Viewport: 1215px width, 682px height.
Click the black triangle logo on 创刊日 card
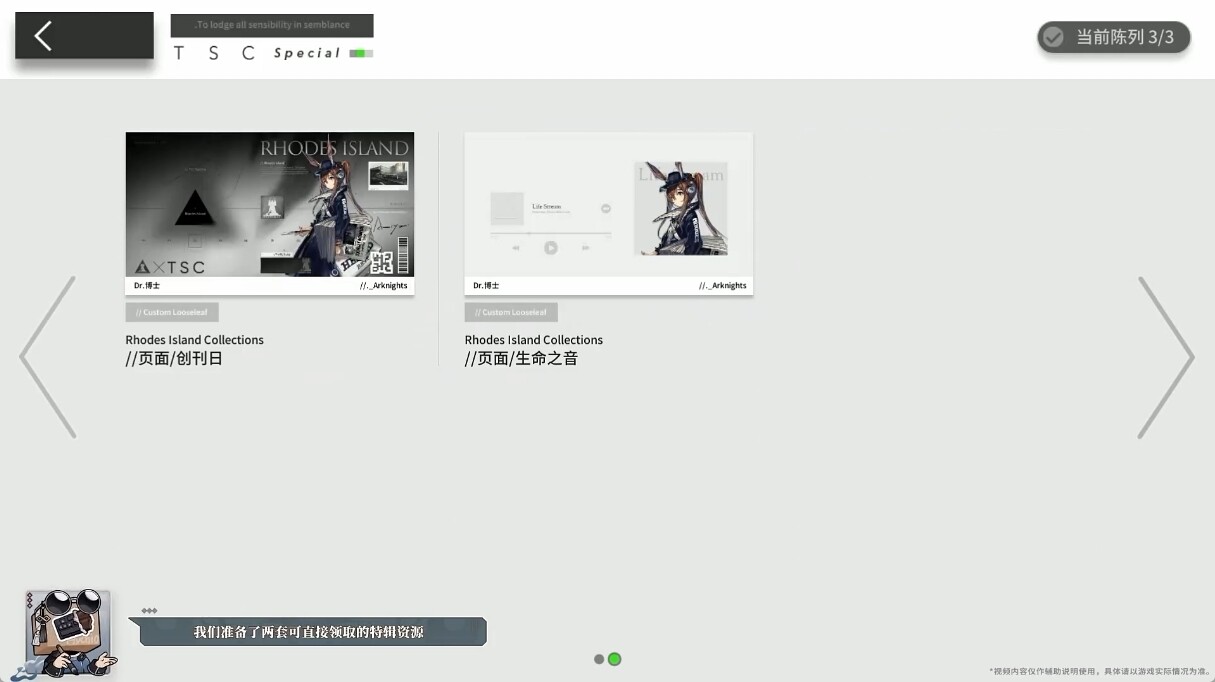coord(196,206)
